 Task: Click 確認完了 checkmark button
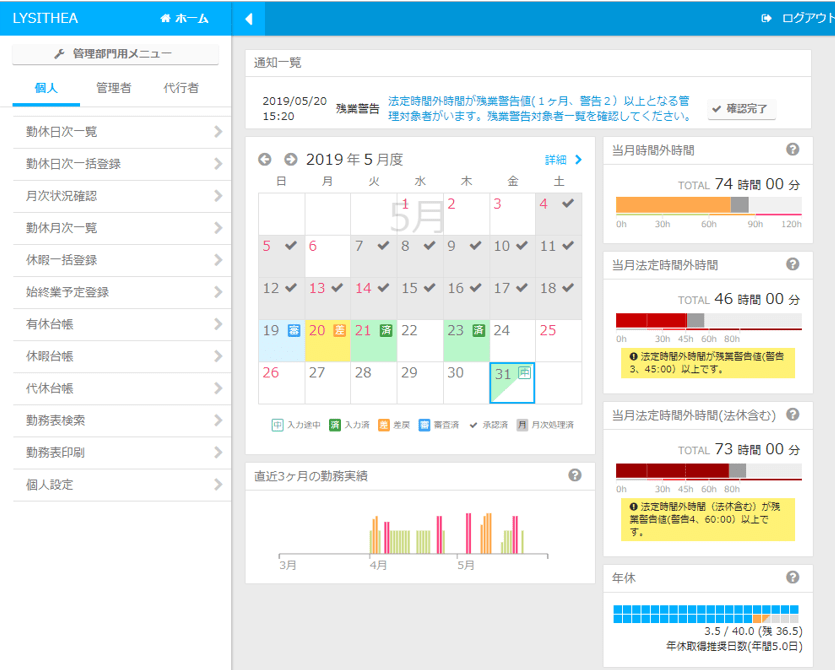[741, 109]
